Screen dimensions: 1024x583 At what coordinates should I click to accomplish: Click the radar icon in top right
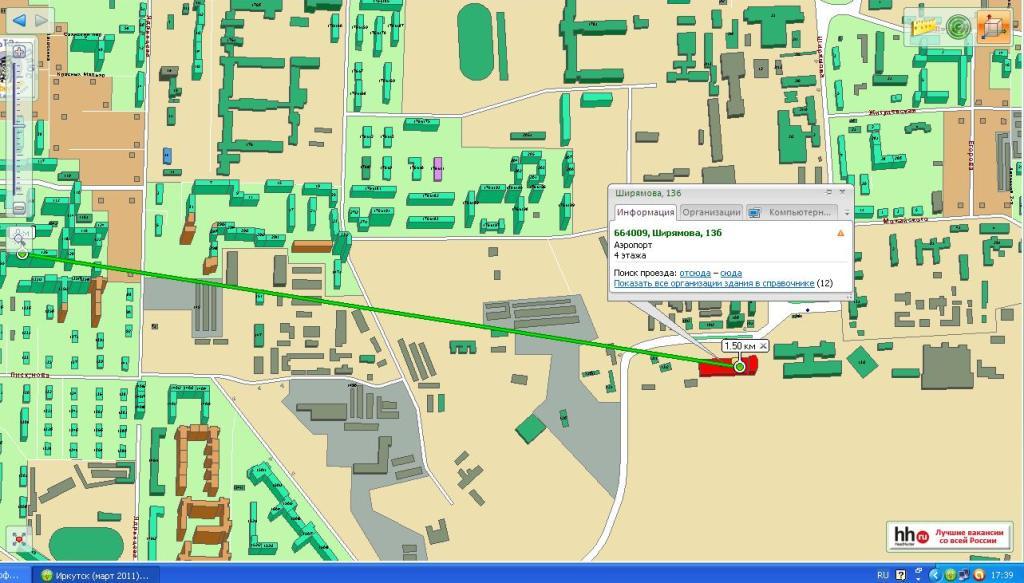[x=958, y=27]
